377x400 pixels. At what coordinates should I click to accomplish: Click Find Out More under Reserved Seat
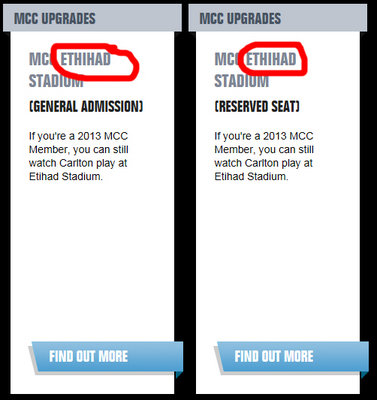pyautogui.click(x=292, y=356)
